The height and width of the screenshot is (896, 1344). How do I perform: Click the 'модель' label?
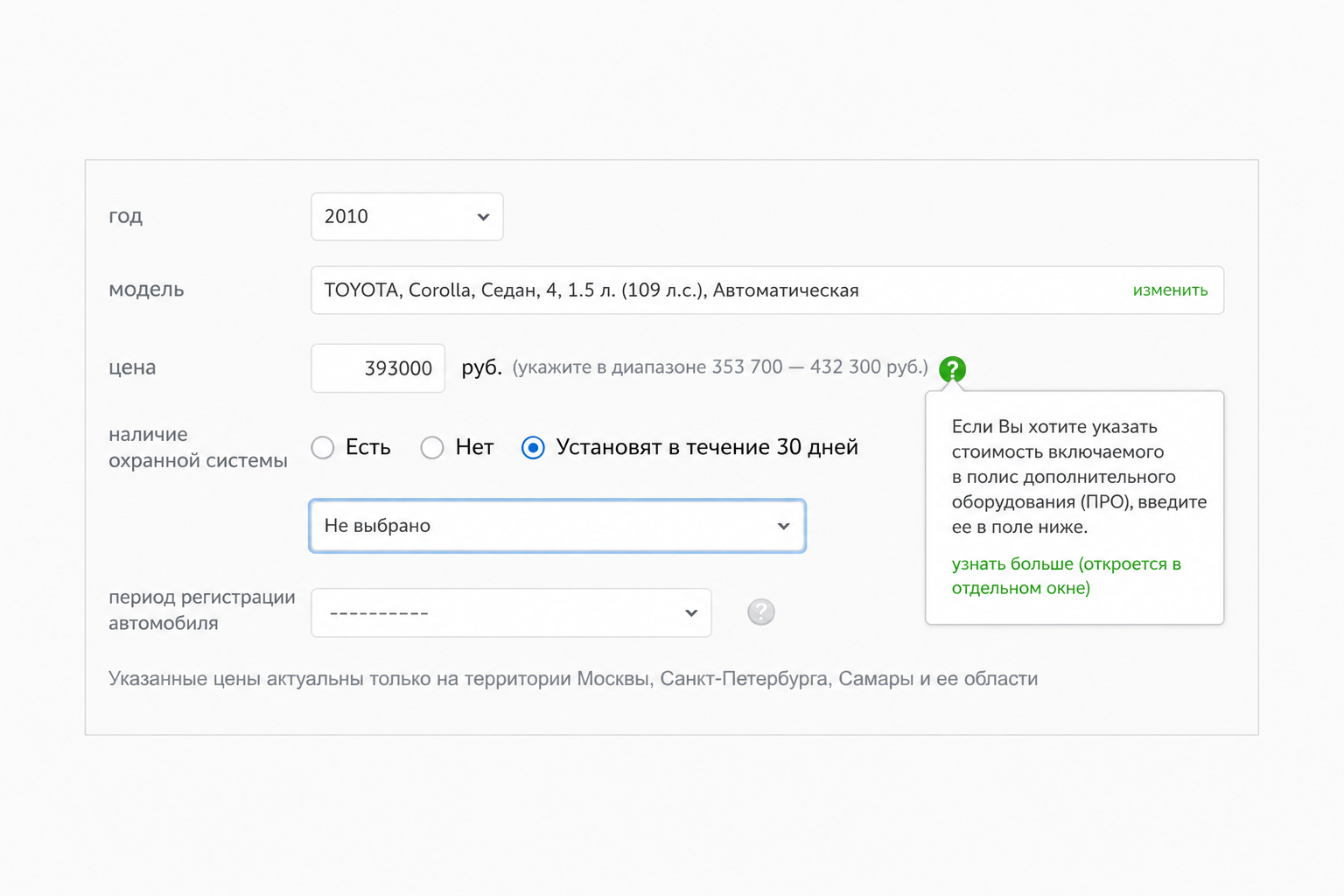coord(146,290)
